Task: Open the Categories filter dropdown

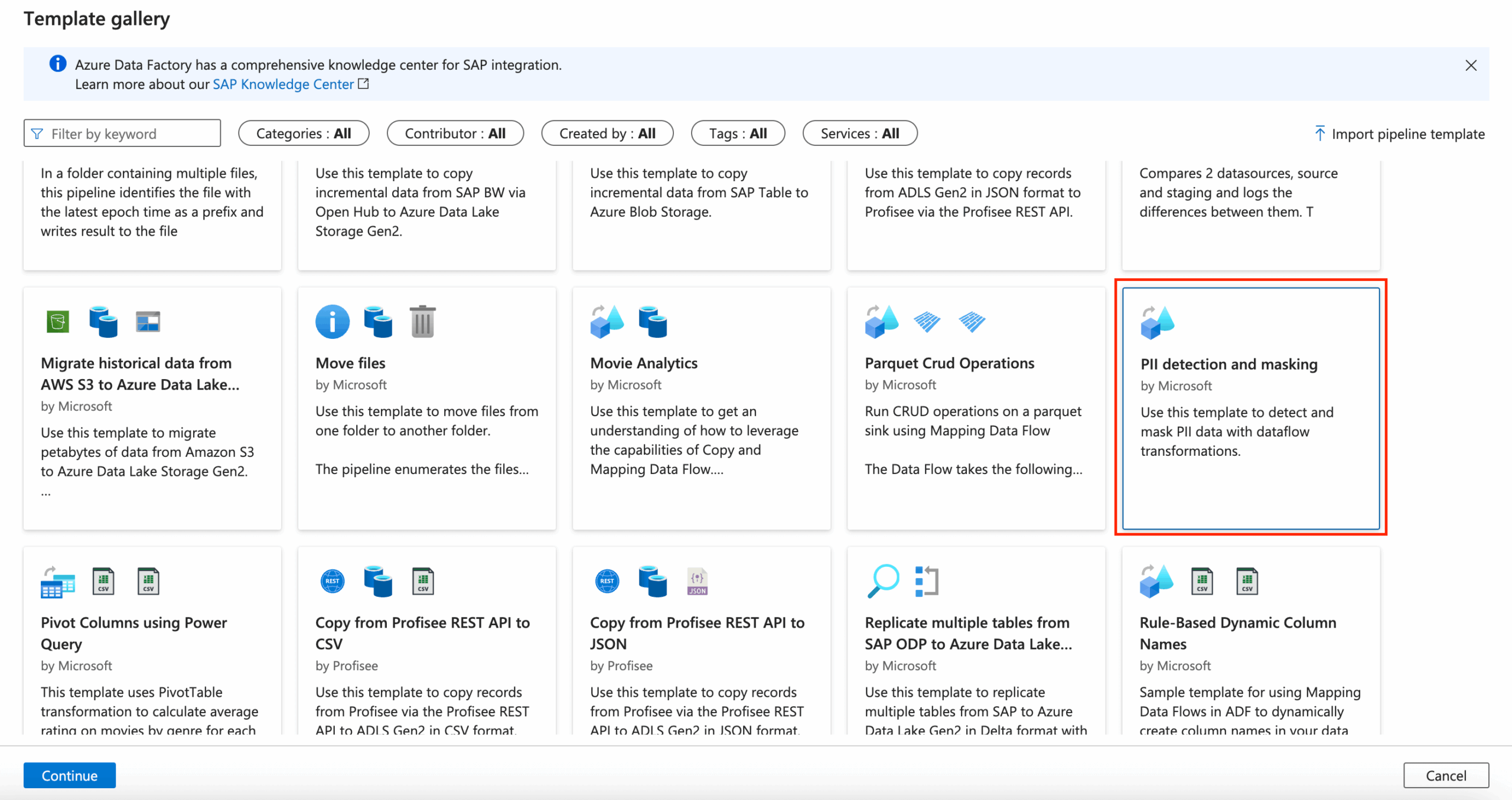Action: [x=303, y=133]
